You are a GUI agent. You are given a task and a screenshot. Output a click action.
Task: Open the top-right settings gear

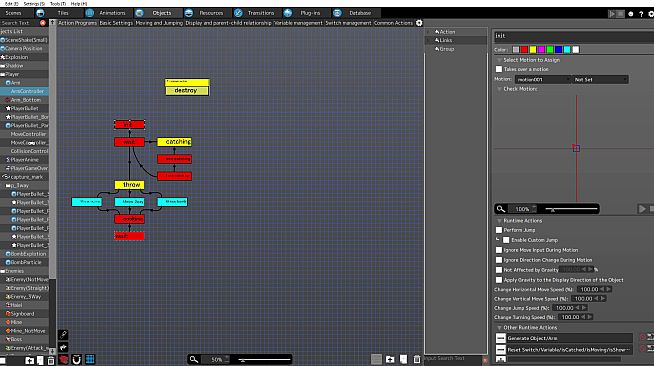(651, 14)
